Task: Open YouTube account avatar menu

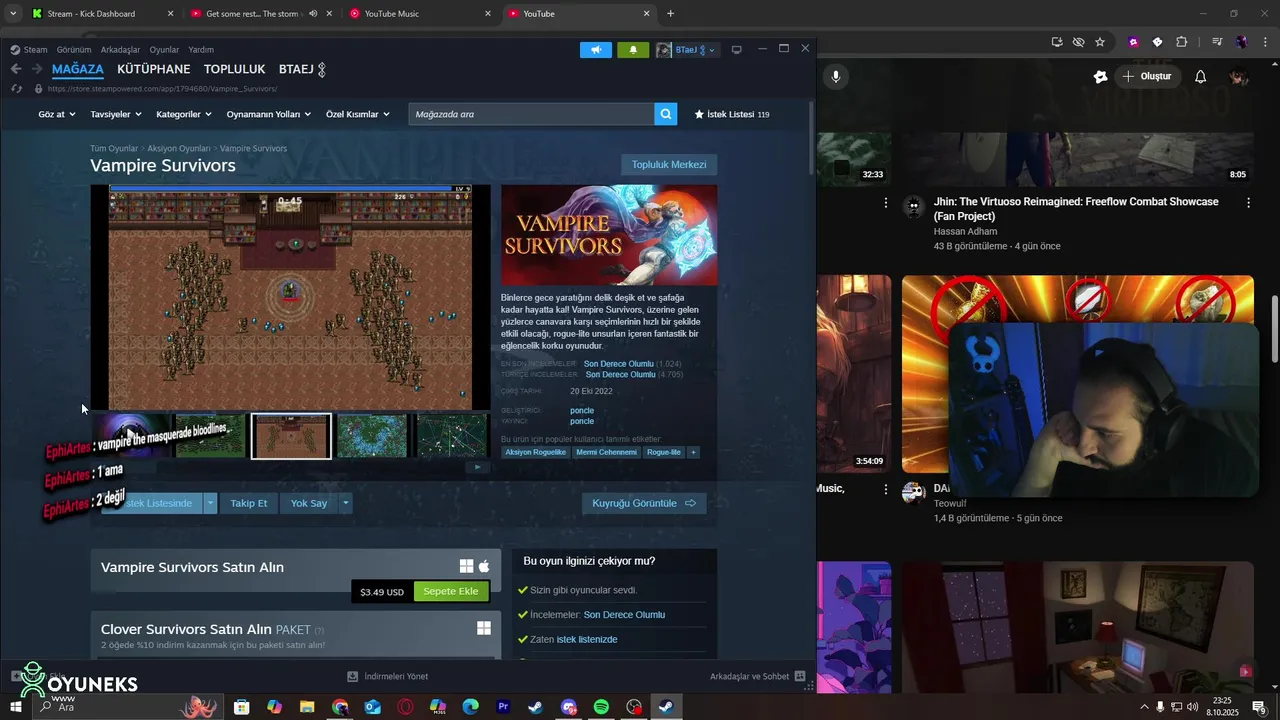Action: pyautogui.click(x=1239, y=77)
